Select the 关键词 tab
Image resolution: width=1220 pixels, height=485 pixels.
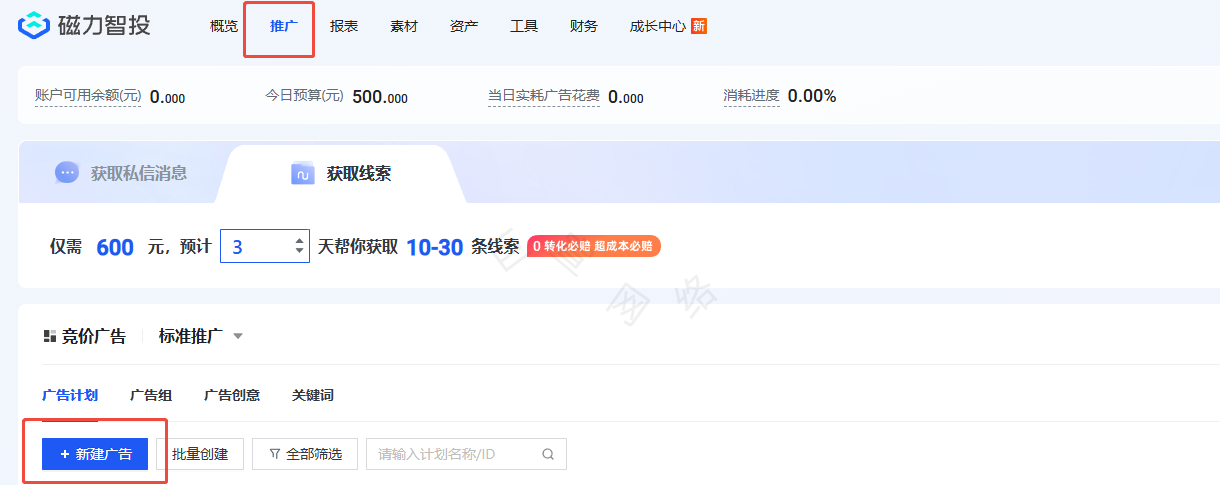[312, 395]
